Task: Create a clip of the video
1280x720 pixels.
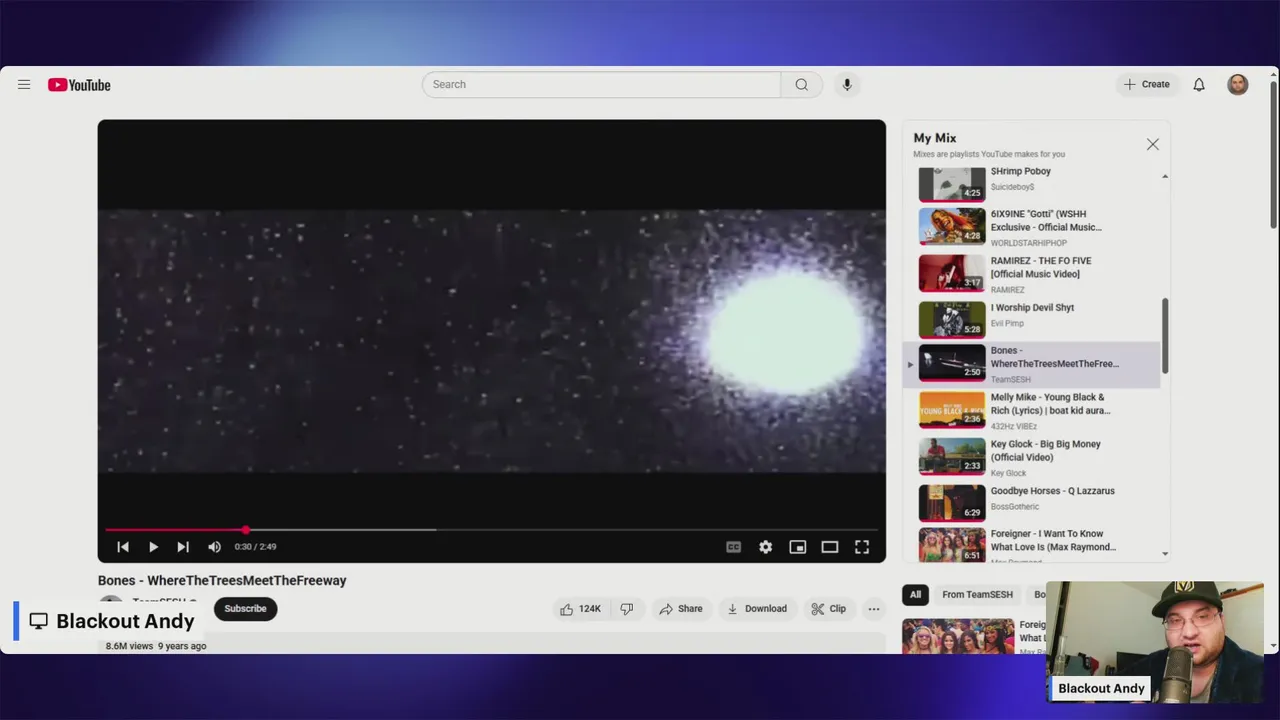Action: (x=828, y=609)
